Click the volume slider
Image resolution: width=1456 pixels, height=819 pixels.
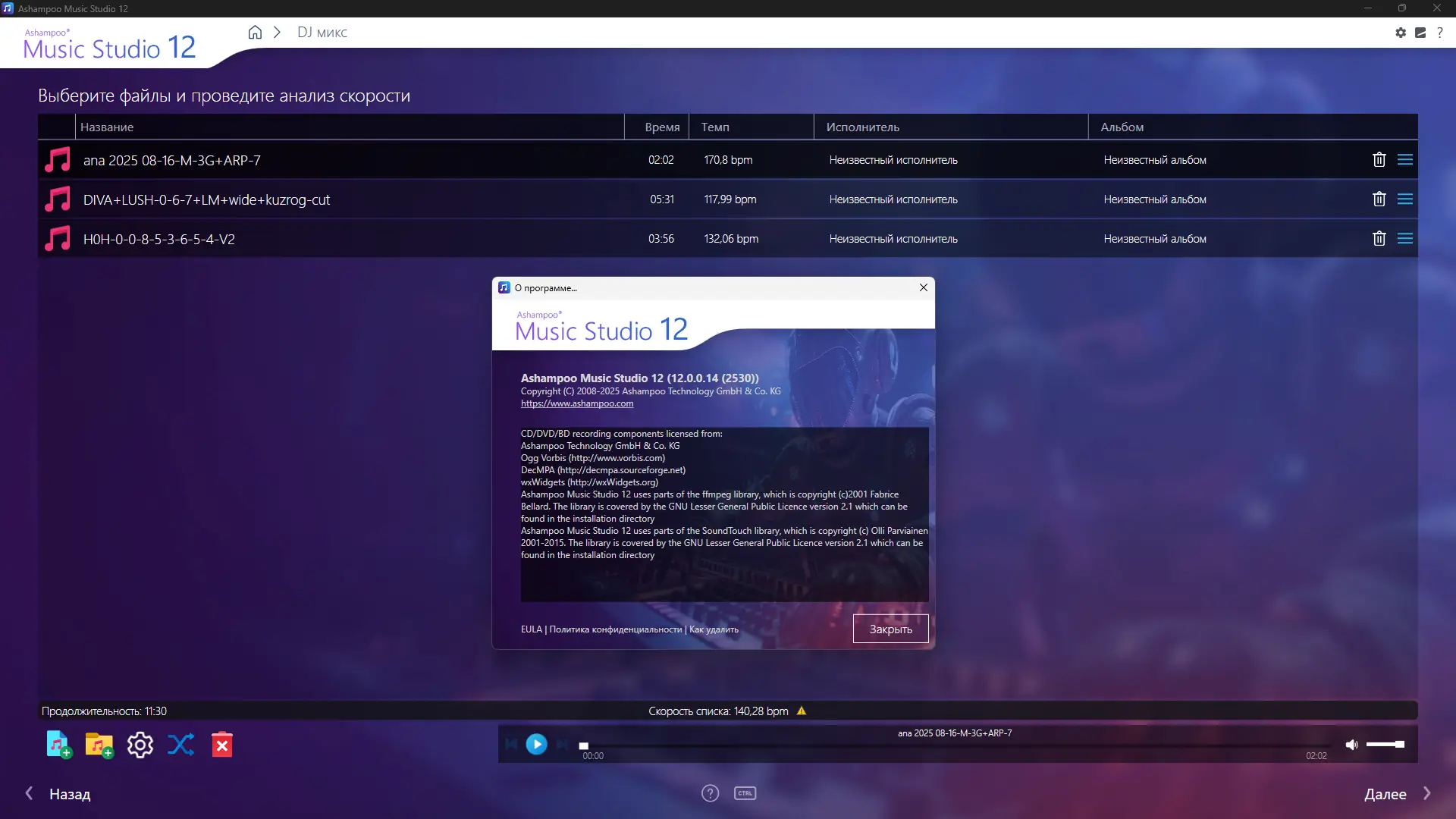(1385, 745)
